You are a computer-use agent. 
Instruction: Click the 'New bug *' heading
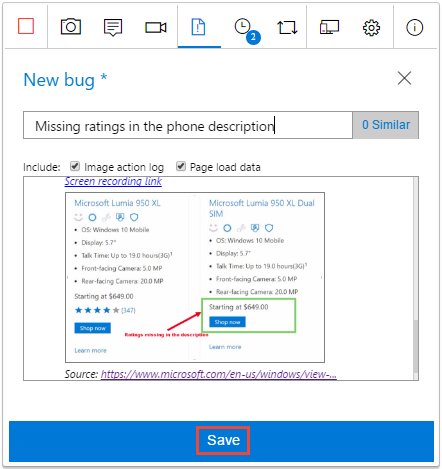(65, 80)
